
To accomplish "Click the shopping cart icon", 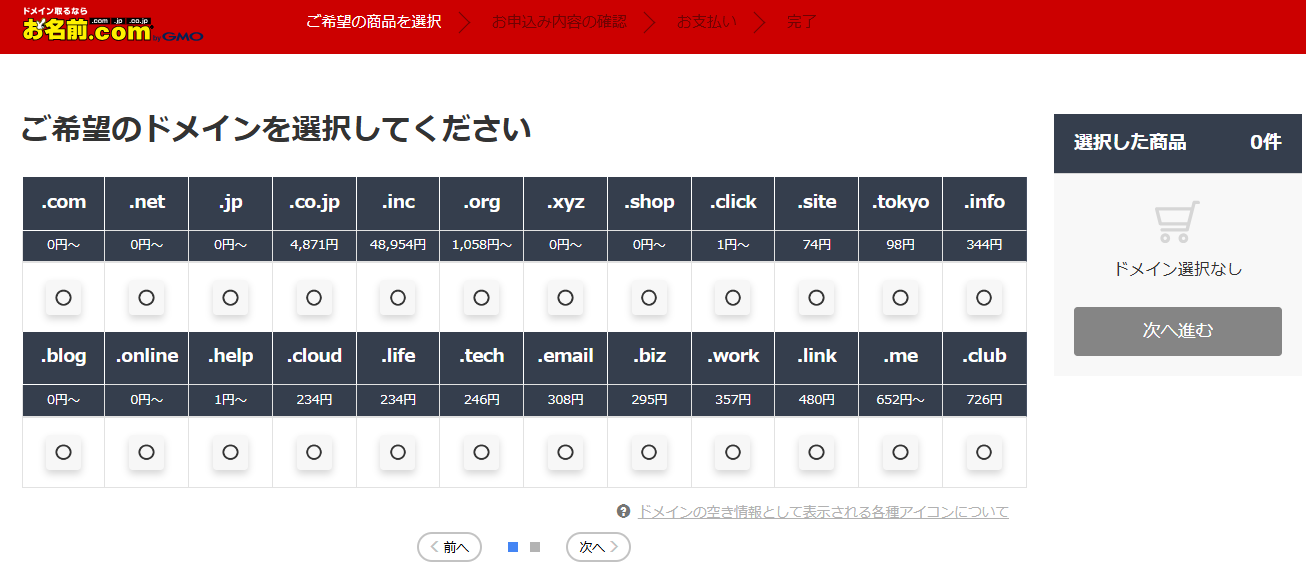I will pos(1177,222).
